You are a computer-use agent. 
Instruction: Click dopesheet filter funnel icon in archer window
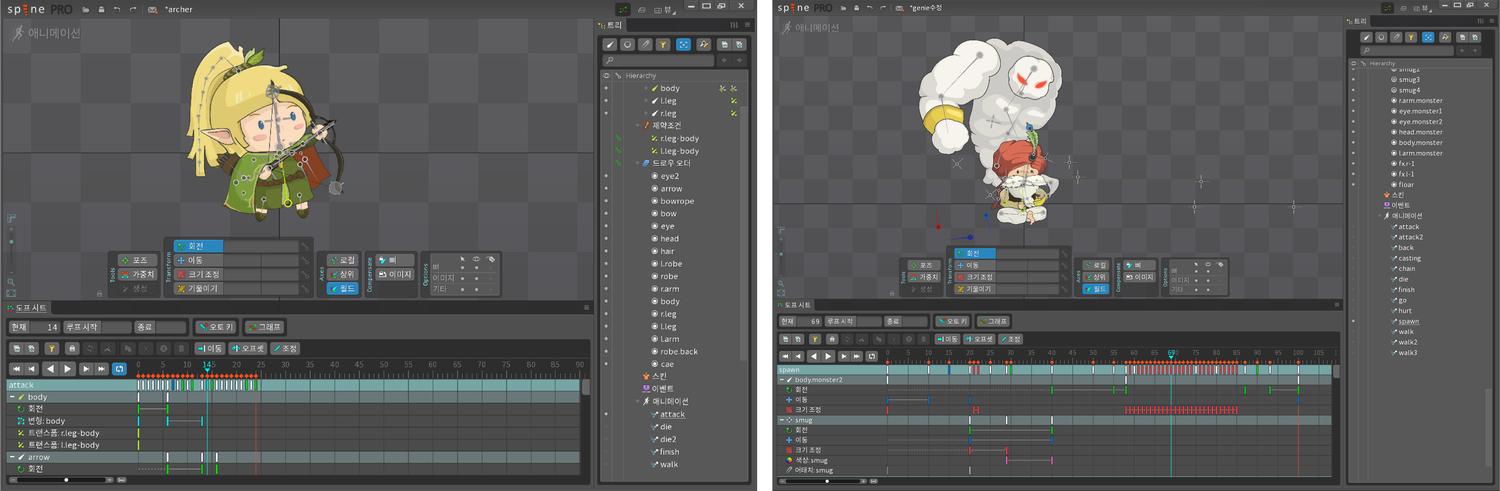tap(51, 348)
